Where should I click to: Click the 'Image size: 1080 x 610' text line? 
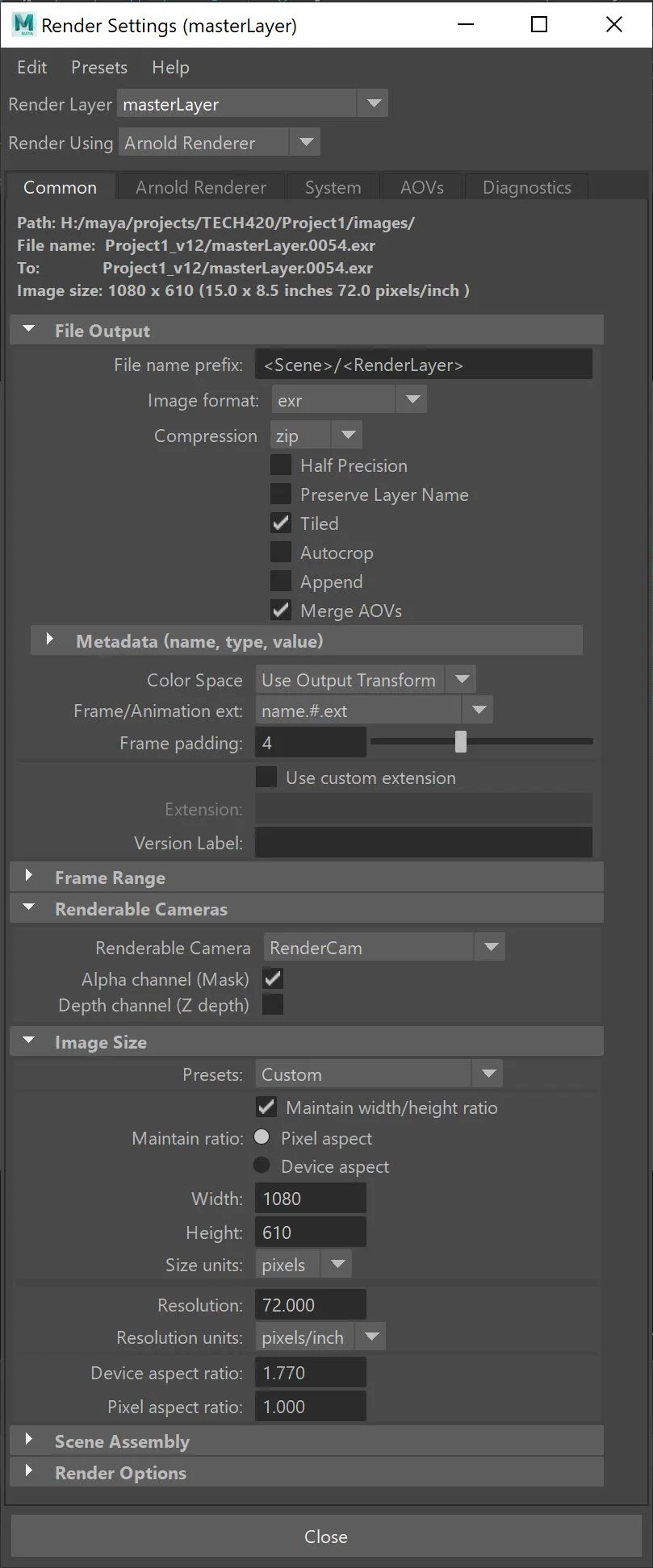(x=243, y=290)
